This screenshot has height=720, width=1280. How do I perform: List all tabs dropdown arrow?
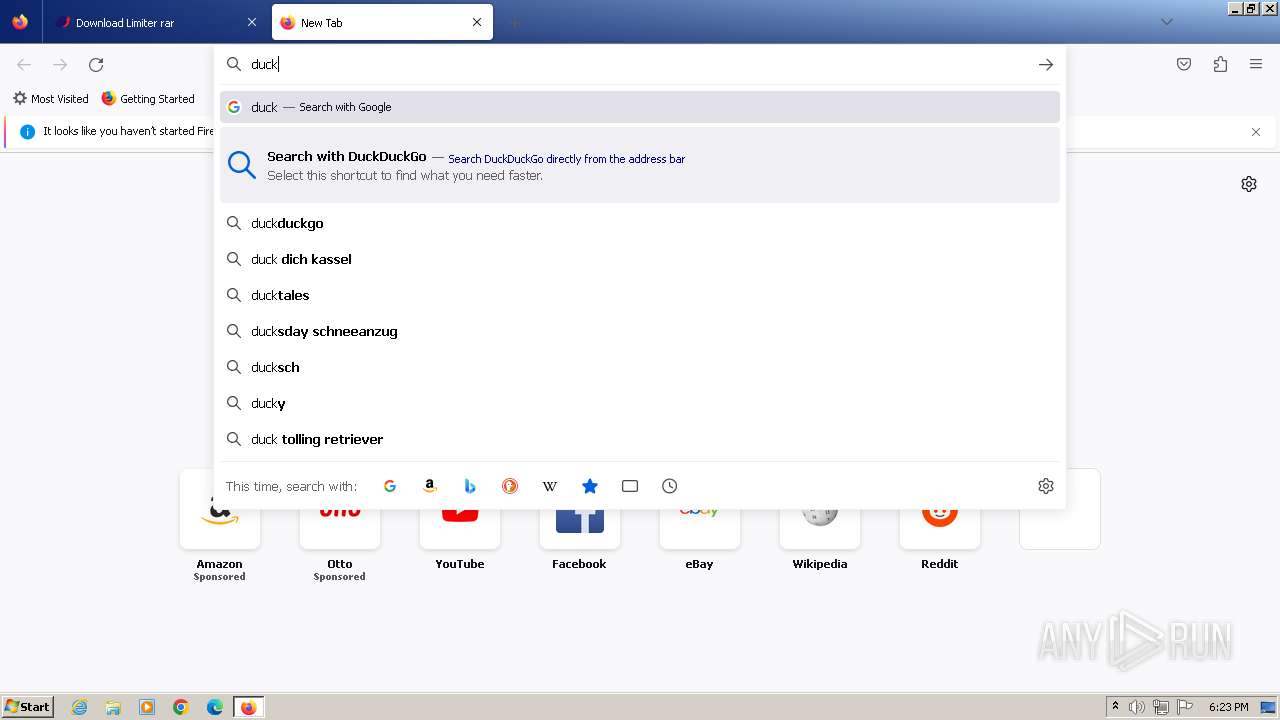(x=1167, y=22)
